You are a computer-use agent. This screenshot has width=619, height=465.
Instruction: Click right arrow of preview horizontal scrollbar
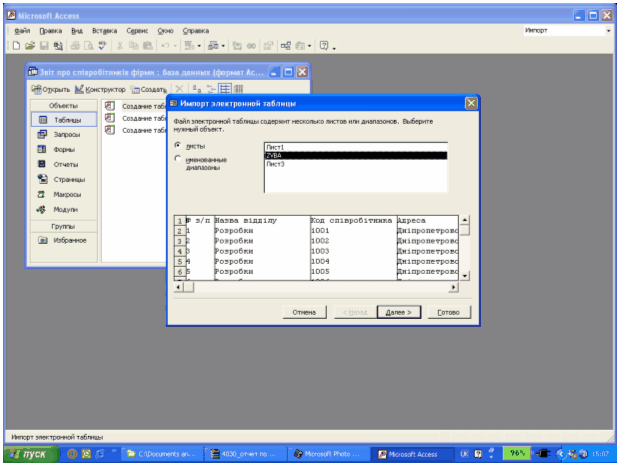tap(453, 287)
